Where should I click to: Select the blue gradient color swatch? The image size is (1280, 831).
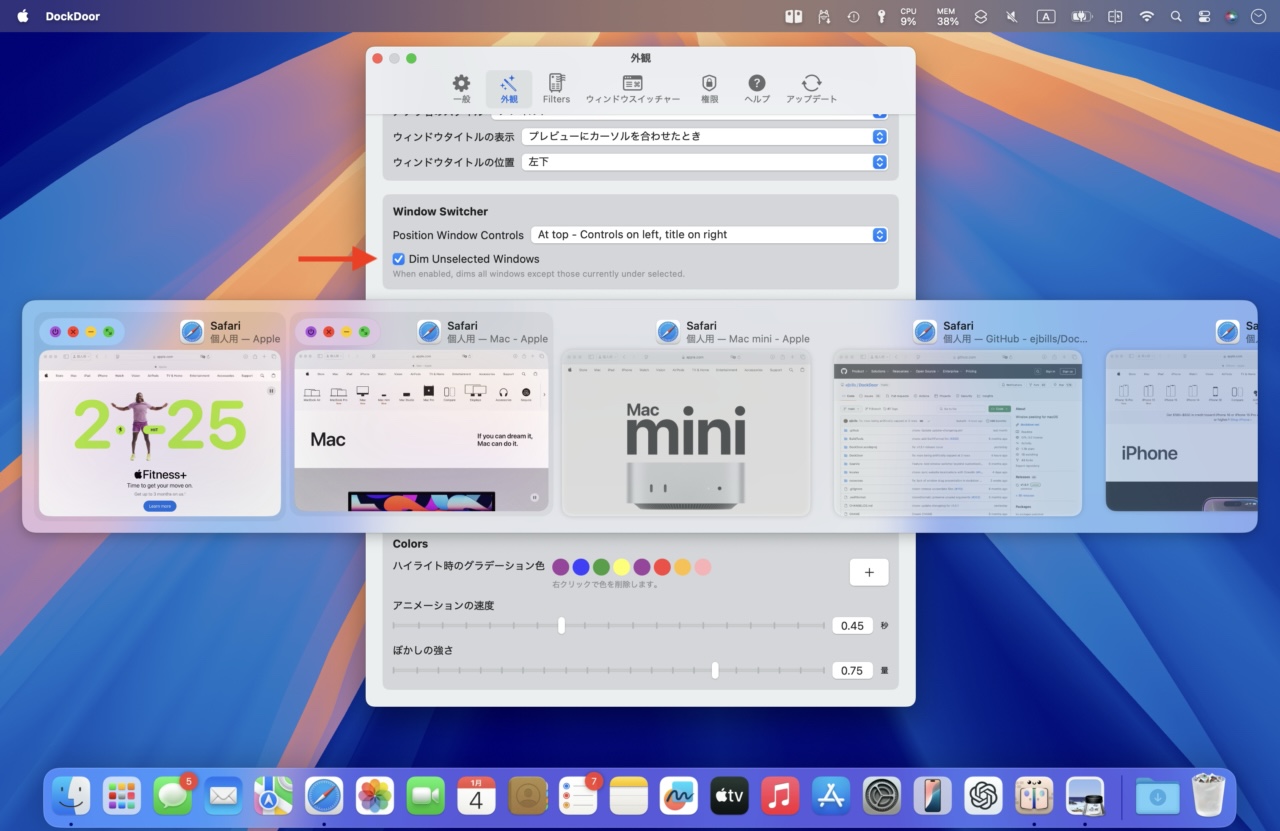point(581,567)
